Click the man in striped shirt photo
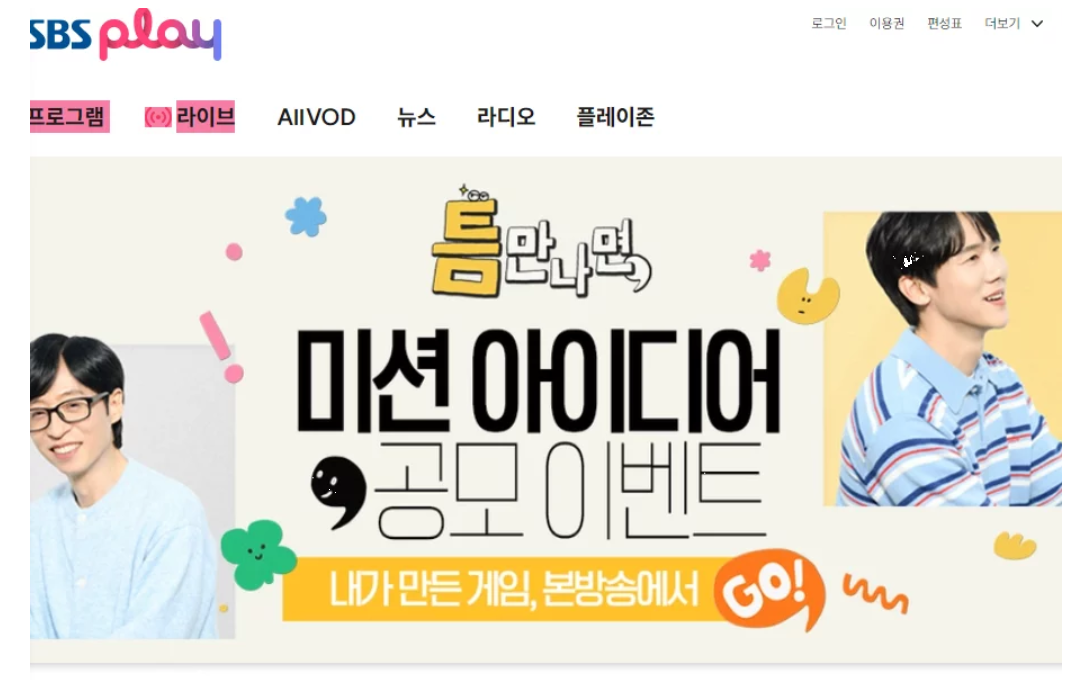This screenshot has height=680, width=1091. point(943,358)
